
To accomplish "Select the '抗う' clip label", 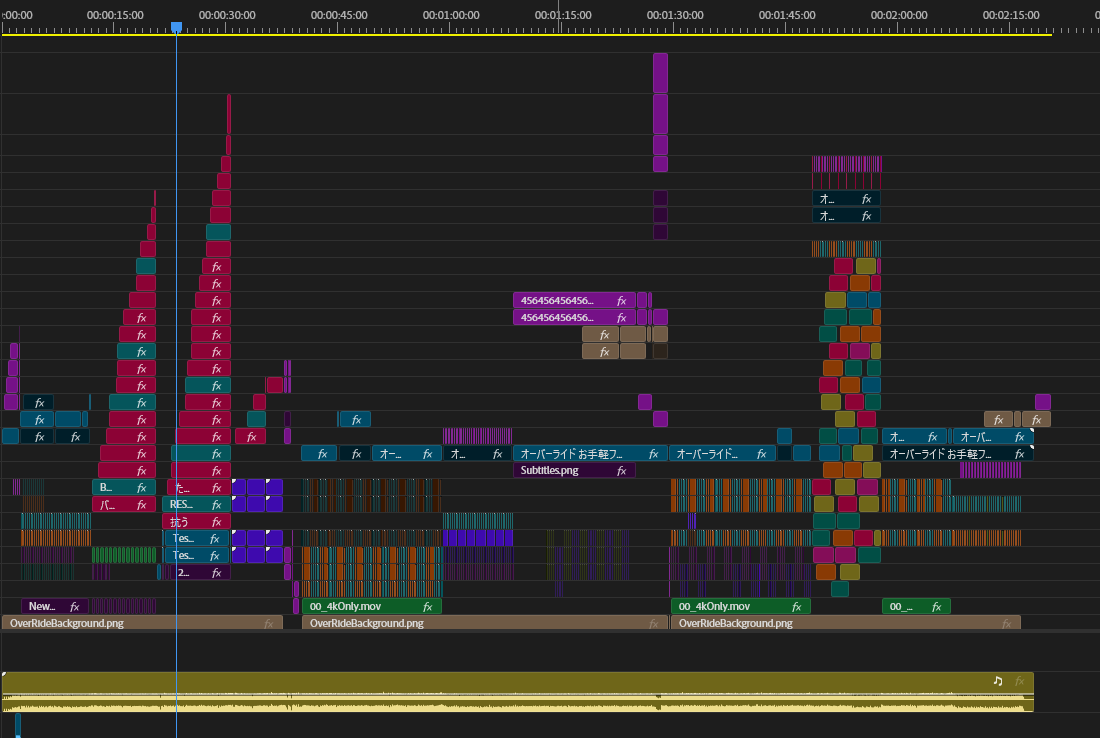I will point(179,522).
